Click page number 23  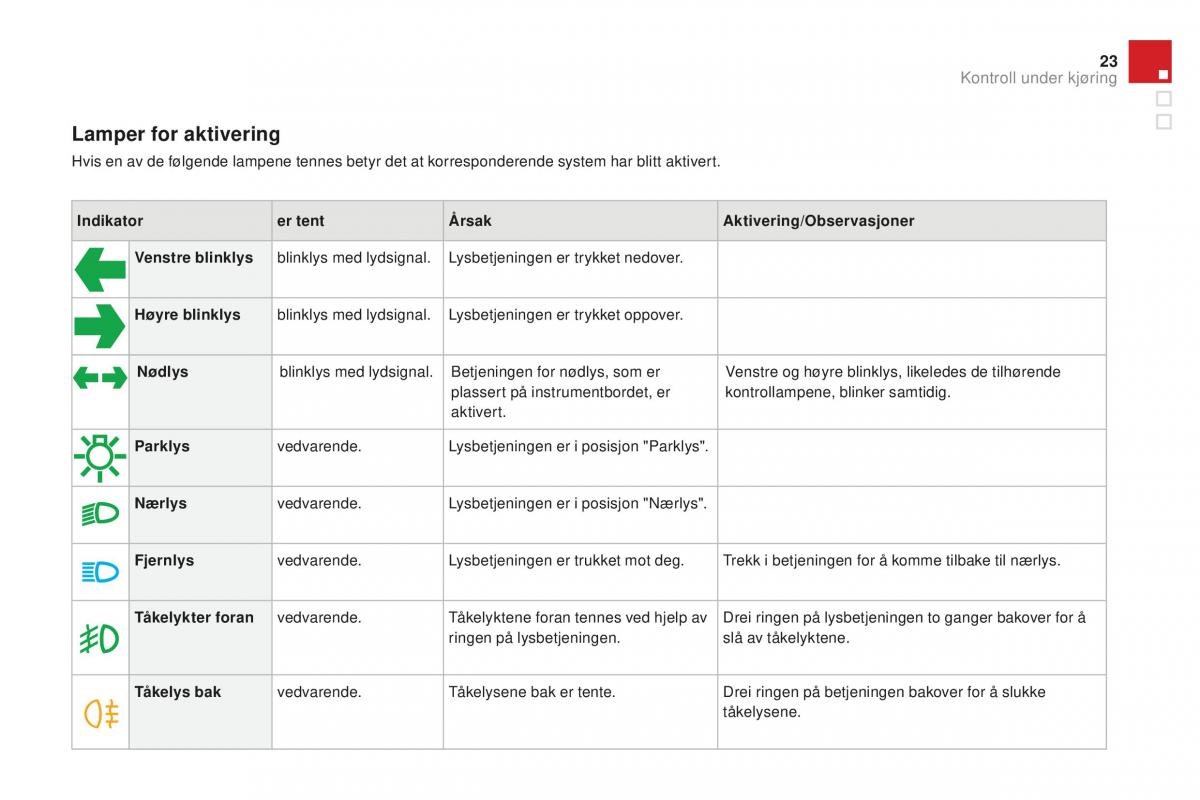(x=1108, y=61)
